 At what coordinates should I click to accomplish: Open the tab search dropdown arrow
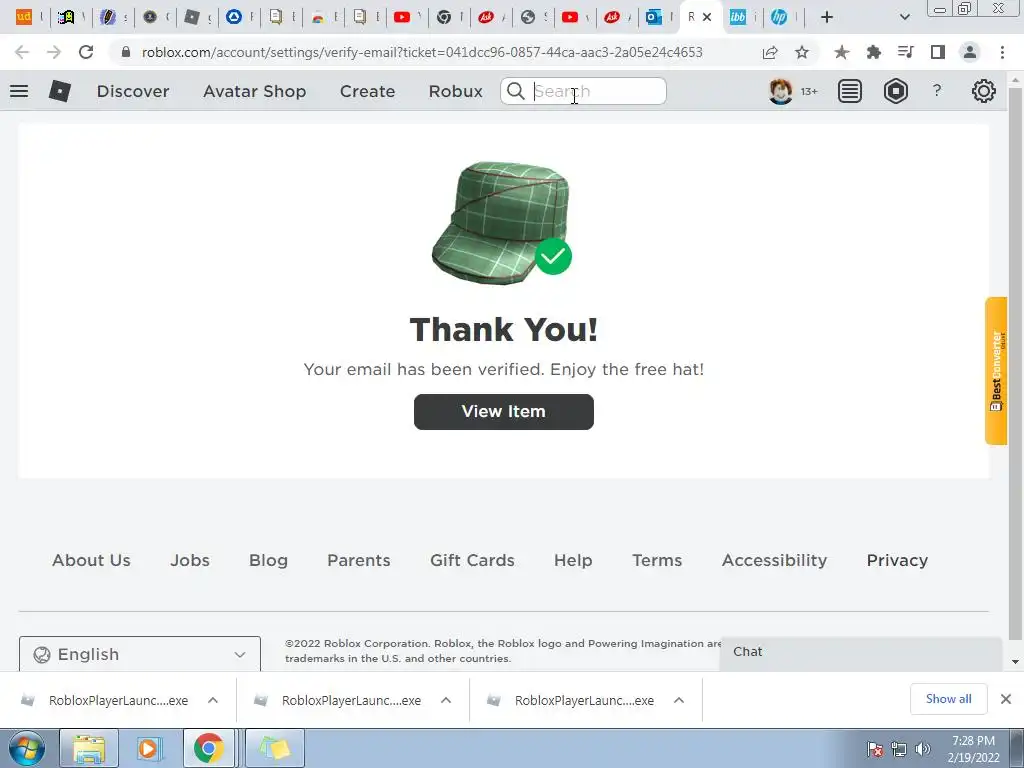904,18
